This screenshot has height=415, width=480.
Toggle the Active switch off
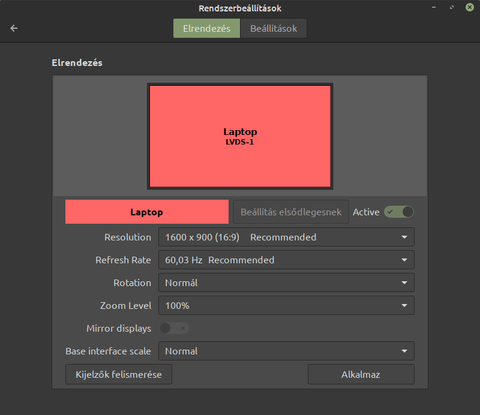(399, 212)
